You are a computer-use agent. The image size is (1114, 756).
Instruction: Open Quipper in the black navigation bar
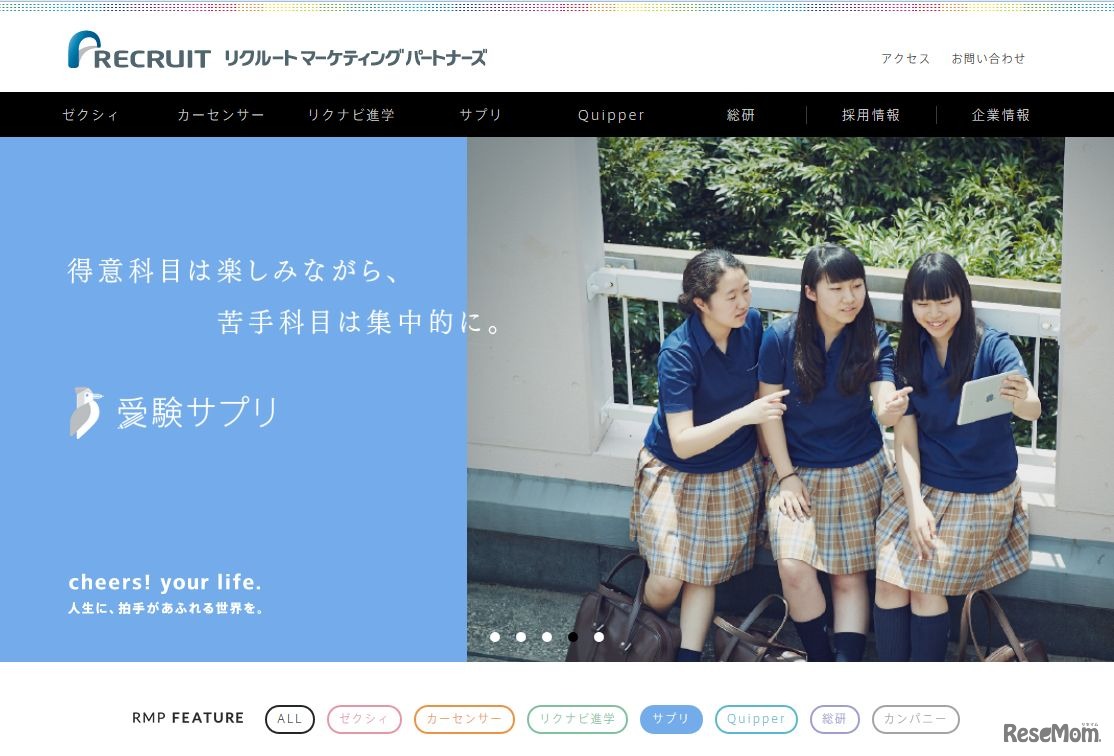click(611, 115)
